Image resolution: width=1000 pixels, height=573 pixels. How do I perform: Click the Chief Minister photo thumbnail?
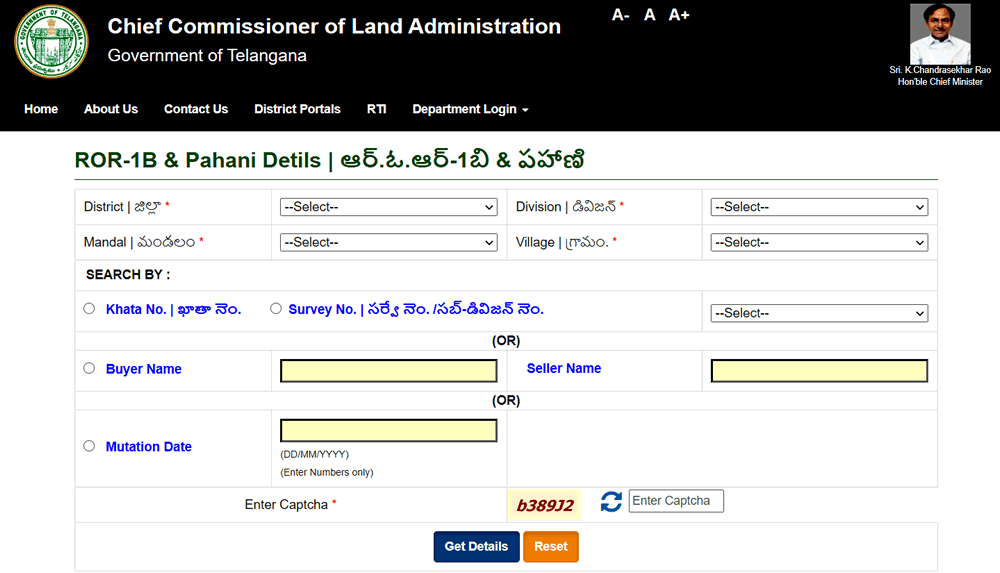[940, 34]
